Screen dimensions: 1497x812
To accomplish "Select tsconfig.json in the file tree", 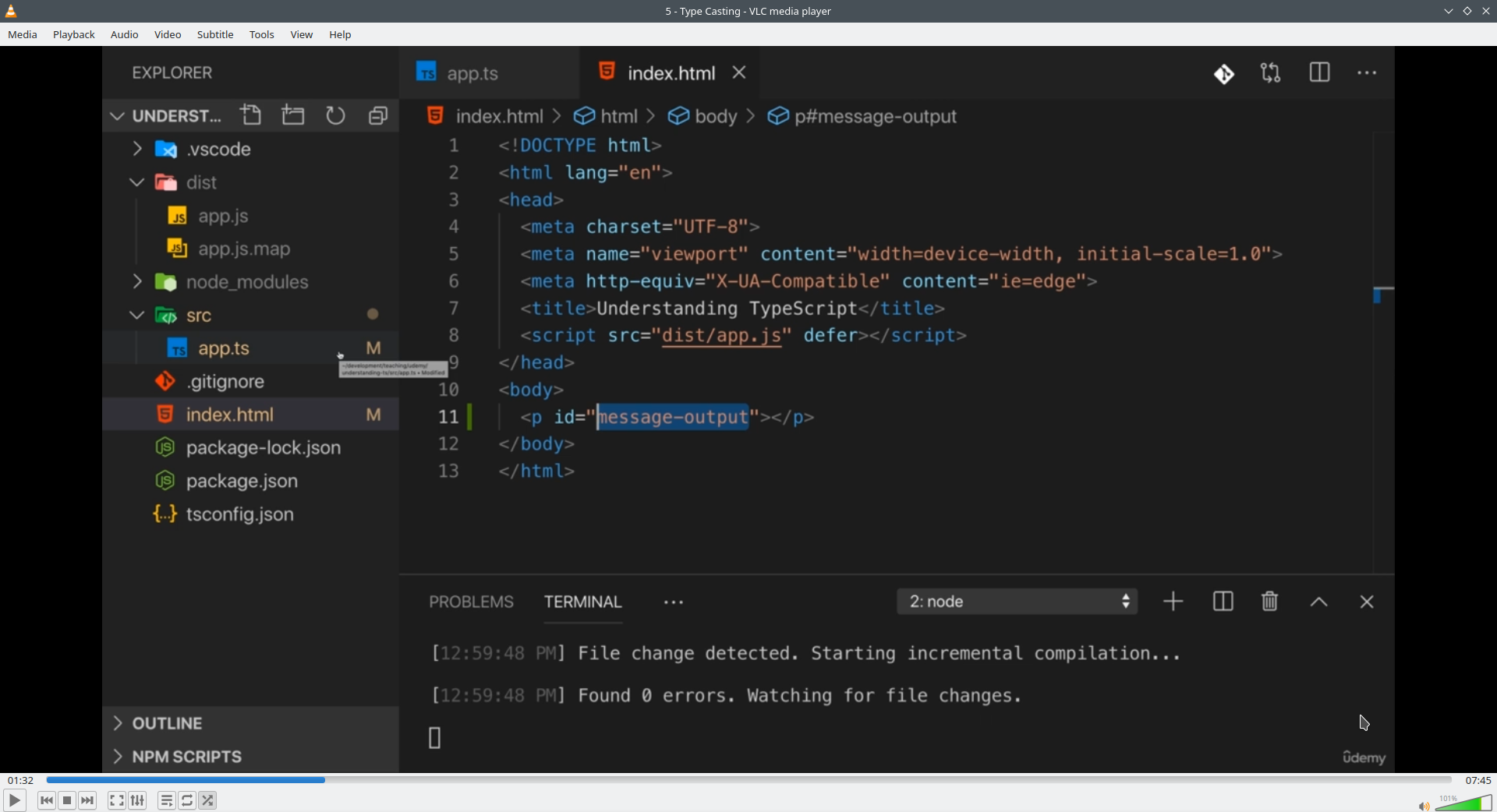I will [239, 514].
